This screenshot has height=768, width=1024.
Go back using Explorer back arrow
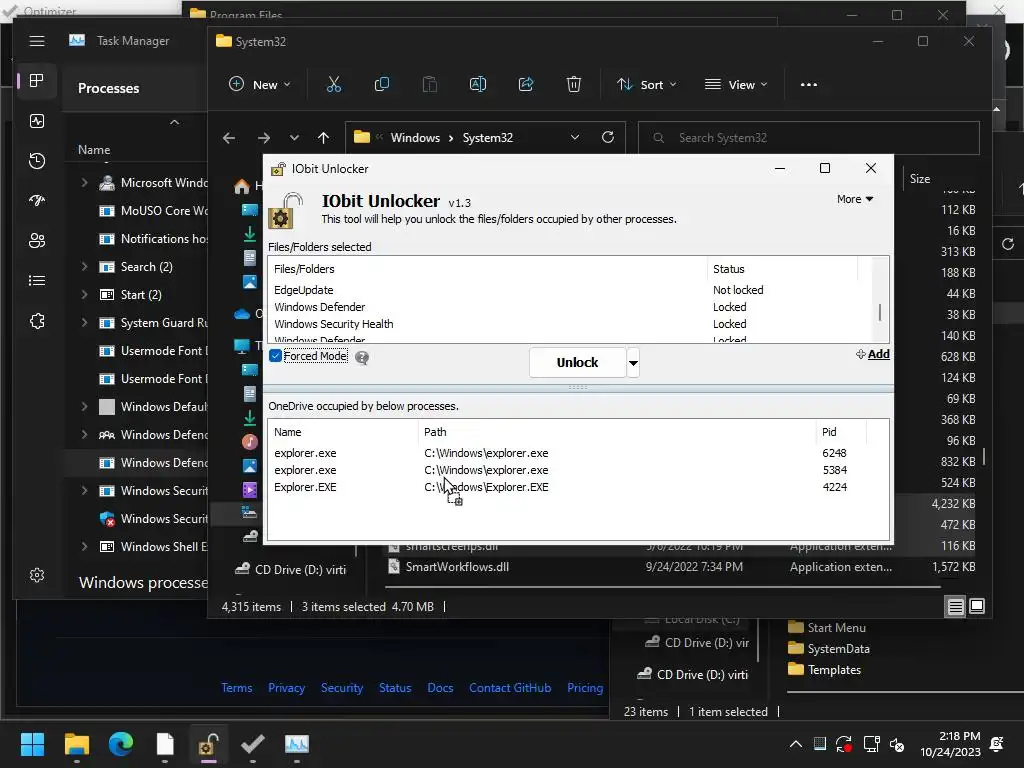tap(229, 138)
